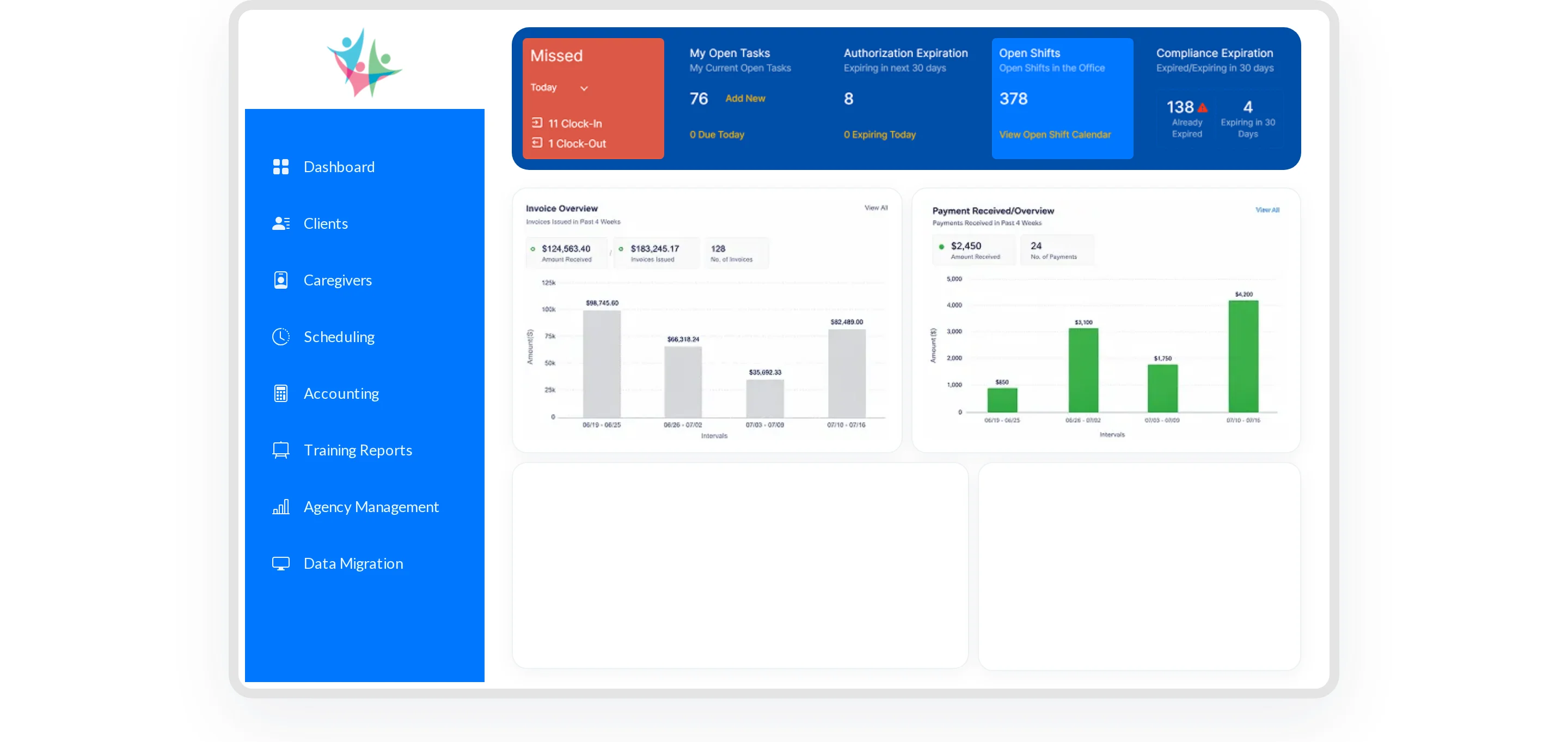
Task: Click the Scheduling clock icon
Action: click(280, 337)
